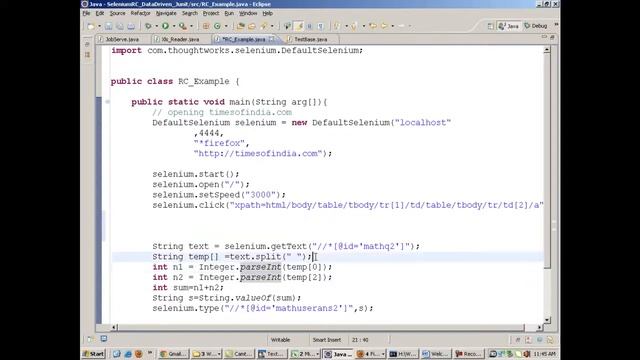Click the Debug bug toolbar icon
Screen dimensions: 640x360
click(x=148, y=26)
